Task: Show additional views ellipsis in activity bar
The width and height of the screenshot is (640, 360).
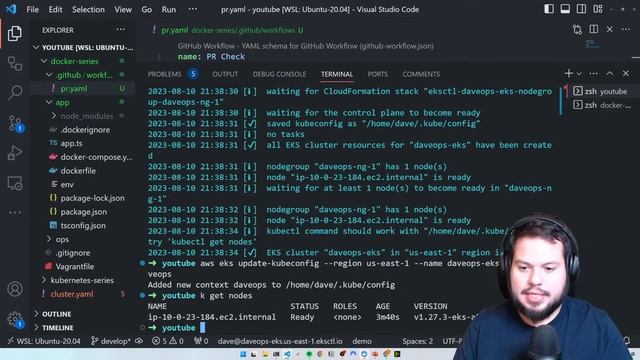Action: tap(15, 212)
